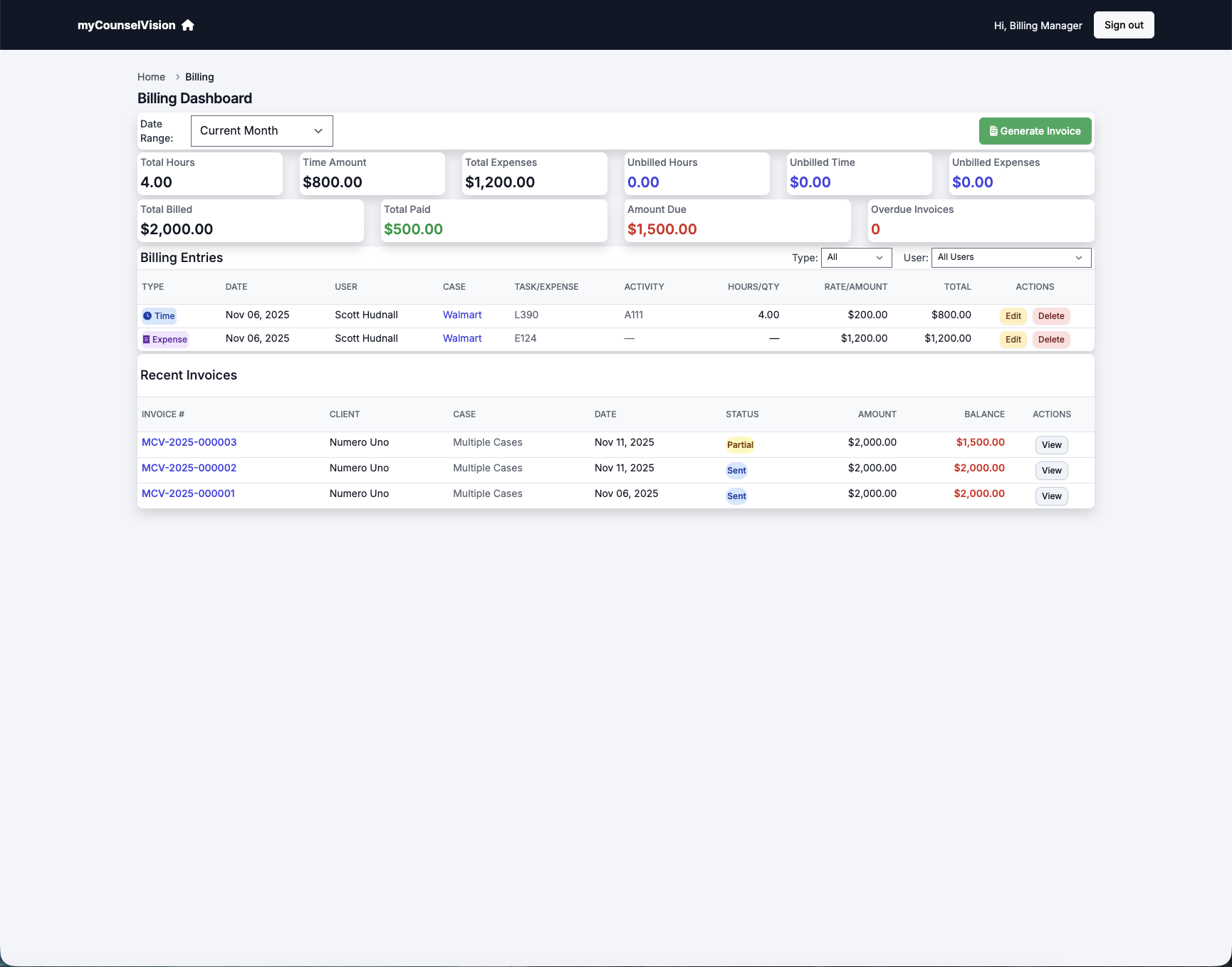Viewport: 1232px width, 967px height.
Task: Delete the Time billing entry
Action: 1052,315
